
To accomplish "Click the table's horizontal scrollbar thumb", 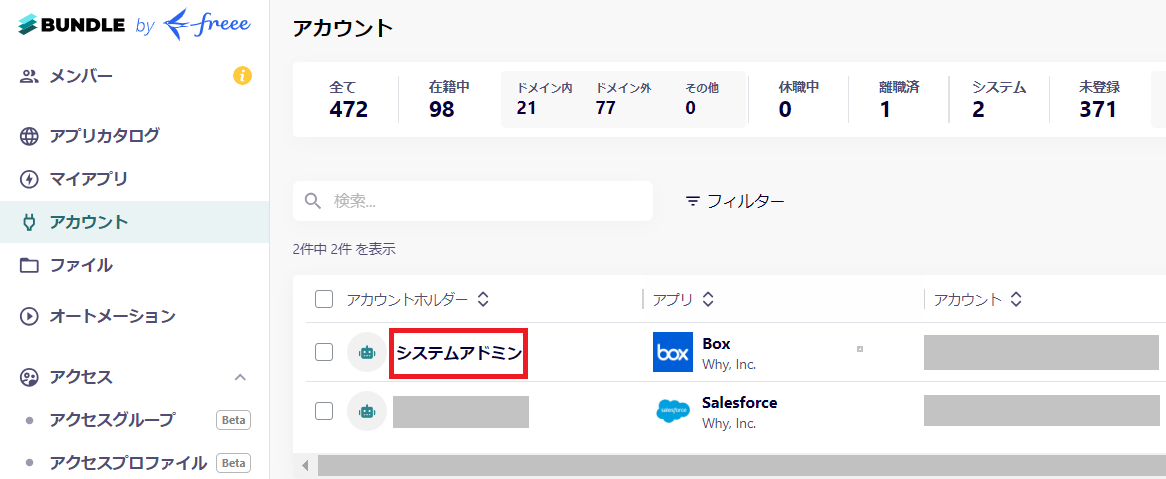I will (741, 466).
